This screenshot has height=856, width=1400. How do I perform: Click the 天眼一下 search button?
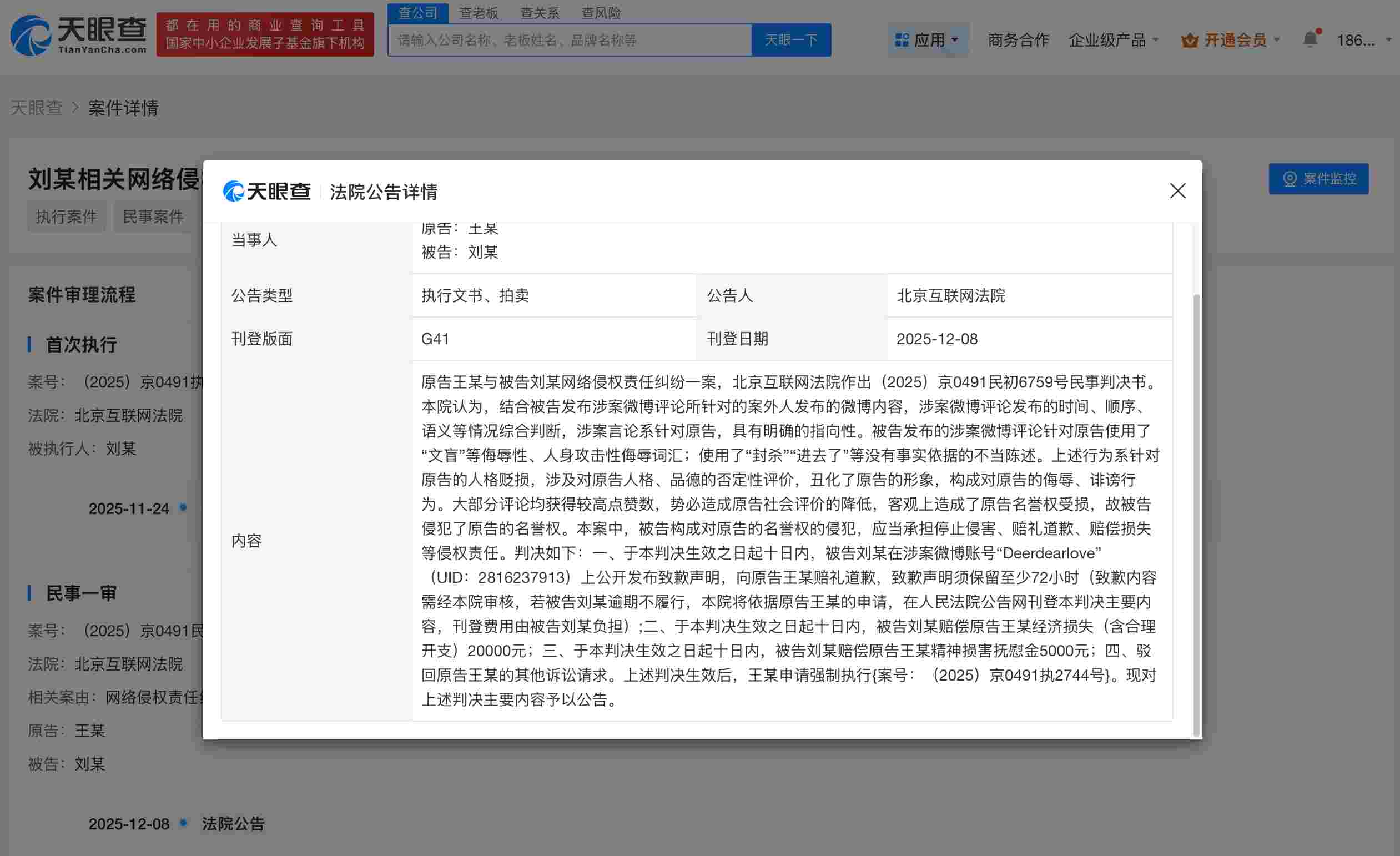click(x=792, y=39)
